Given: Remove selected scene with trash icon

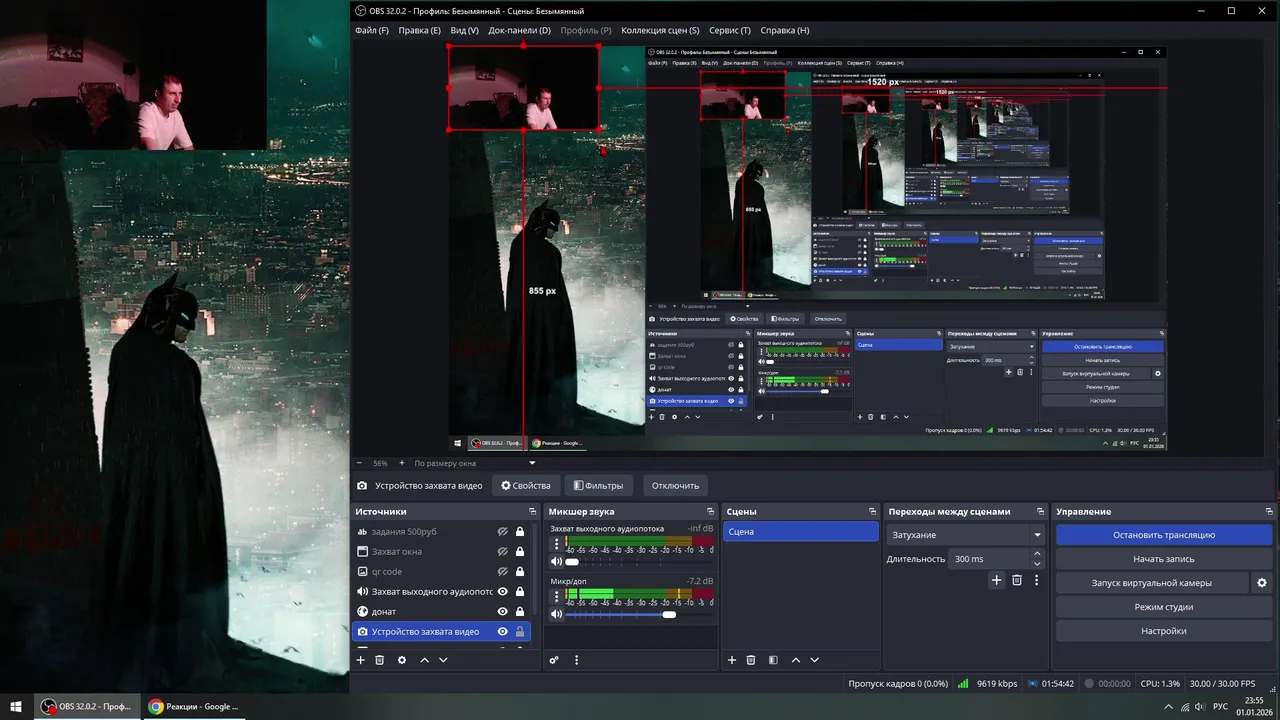Looking at the screenshot, I should pyautogui.click(x=751, y=660).
